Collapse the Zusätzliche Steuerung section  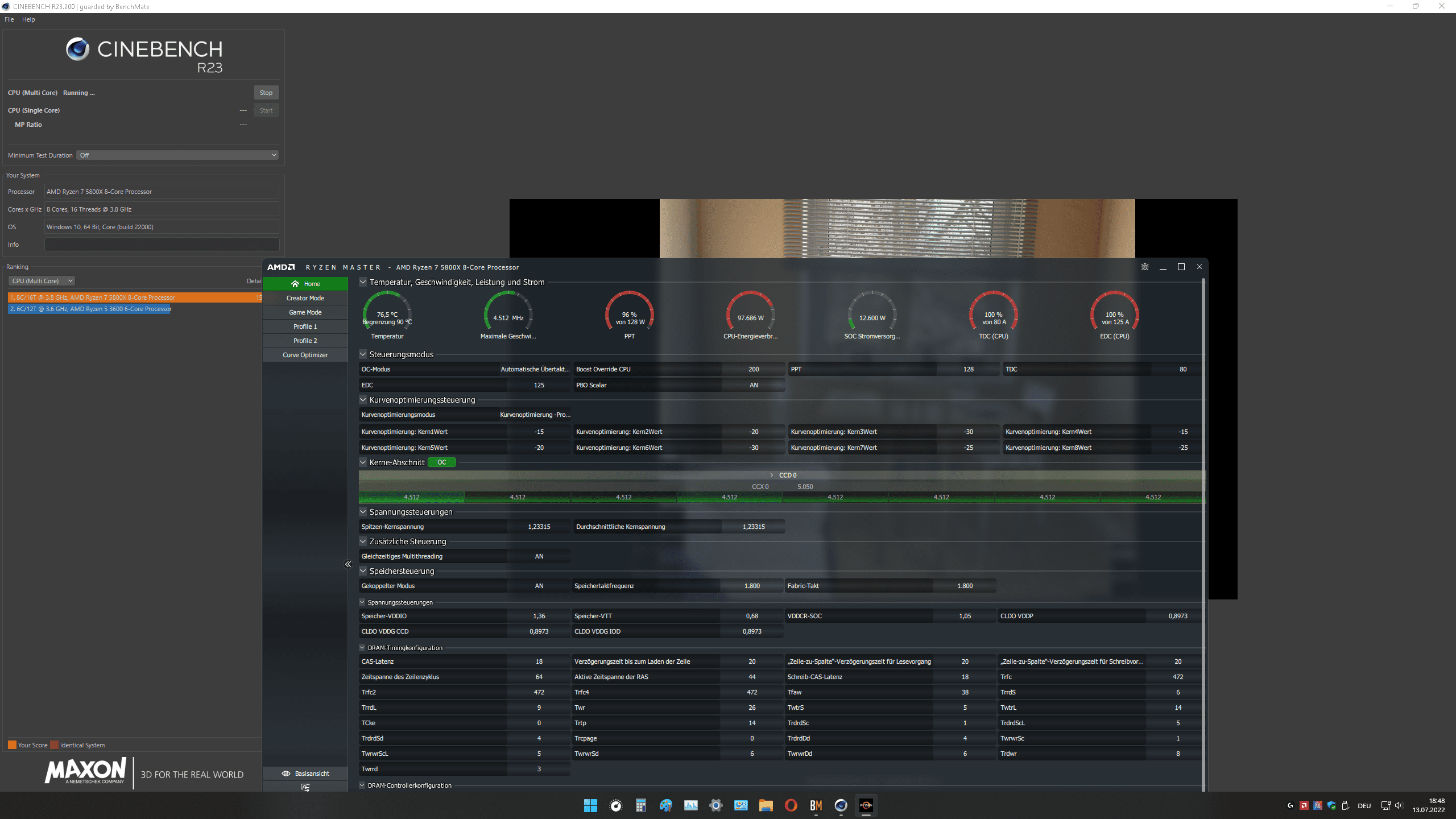363,541
